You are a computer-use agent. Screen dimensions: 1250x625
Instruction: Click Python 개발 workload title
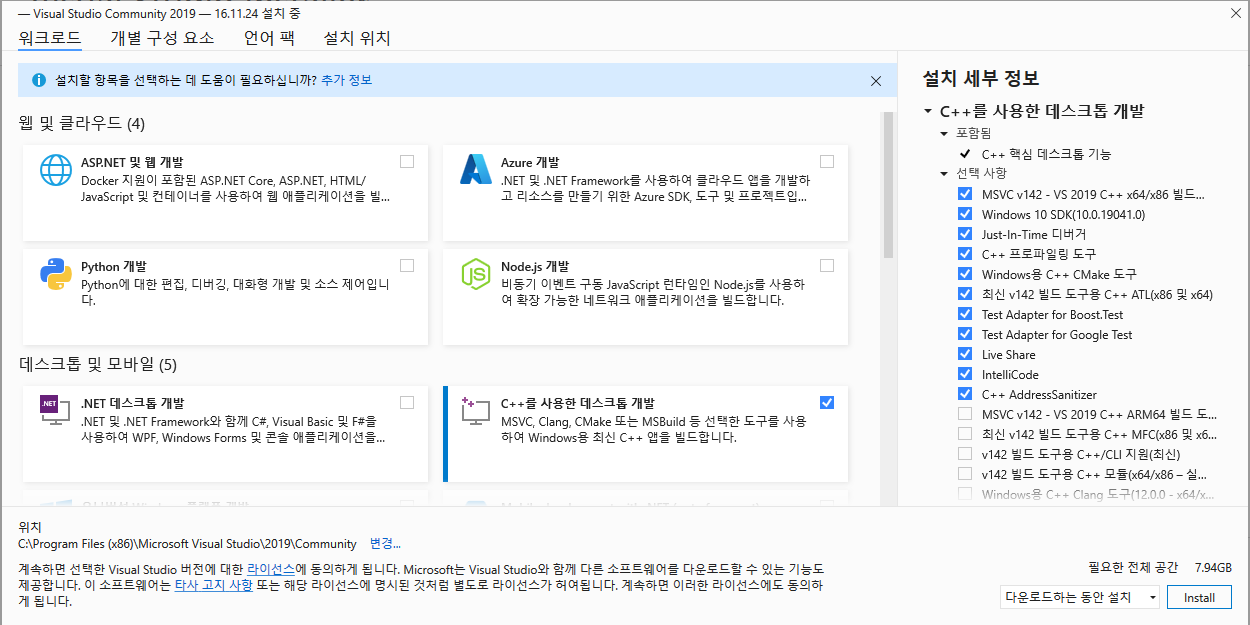click(114, 266)
